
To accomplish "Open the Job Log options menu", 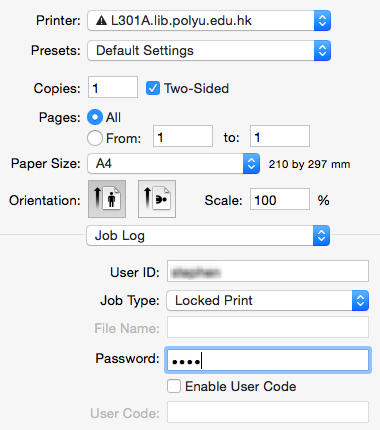I will [208, 236].
